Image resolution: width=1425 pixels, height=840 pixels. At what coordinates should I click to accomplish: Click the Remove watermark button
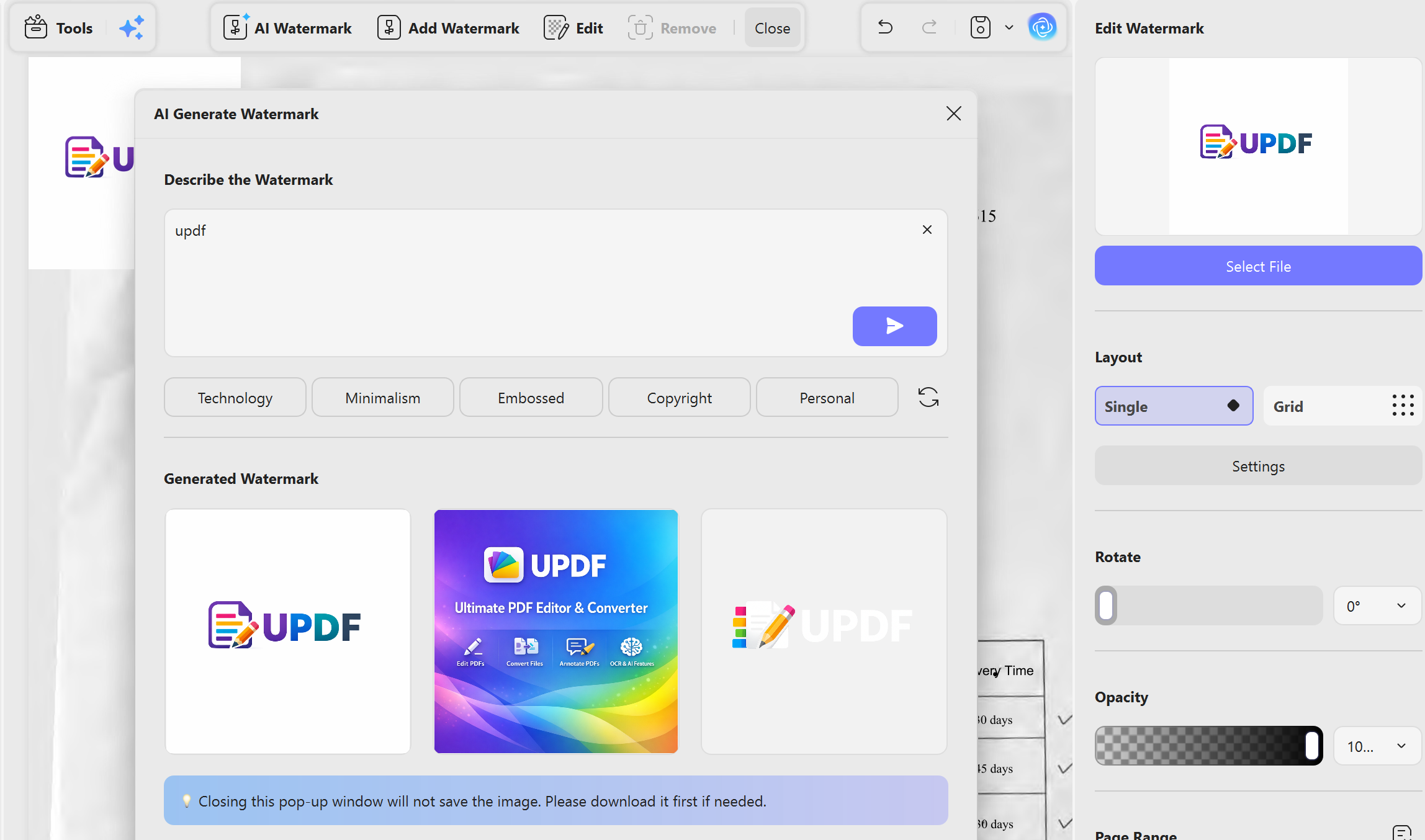(x=672, y=28)
